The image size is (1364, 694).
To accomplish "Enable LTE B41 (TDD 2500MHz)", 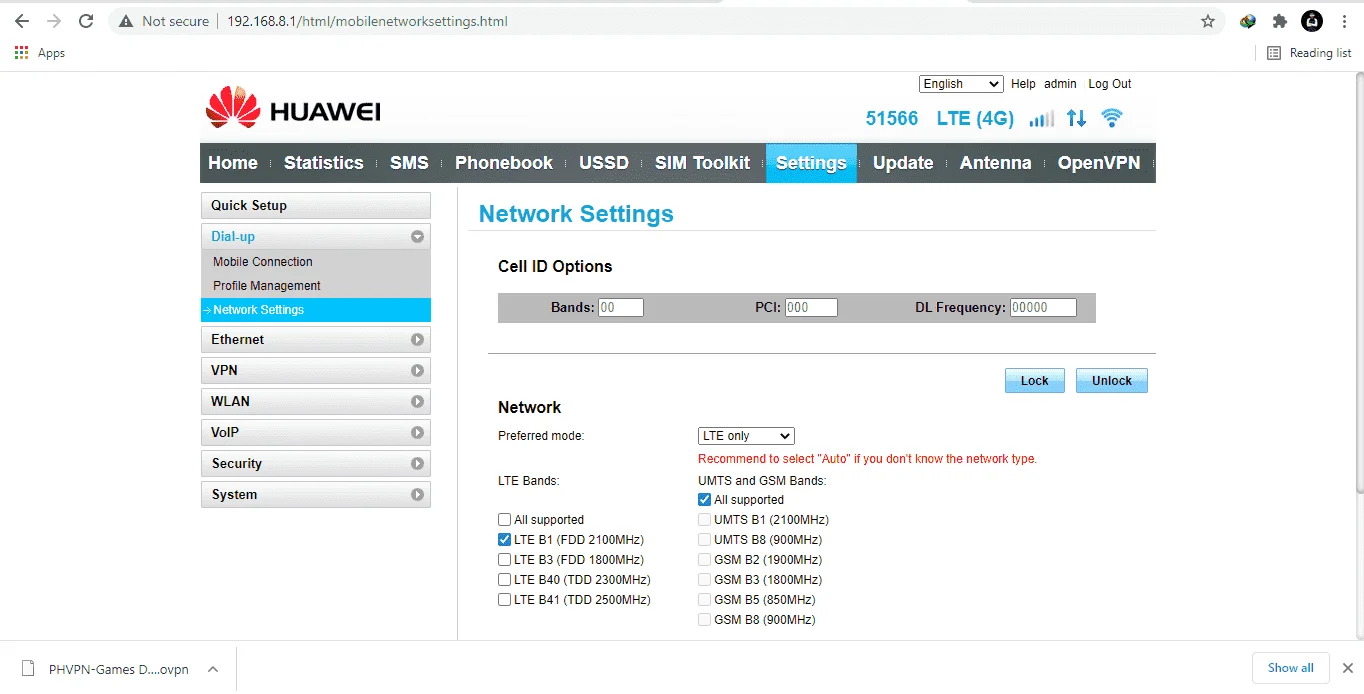I will coord(505,600).
